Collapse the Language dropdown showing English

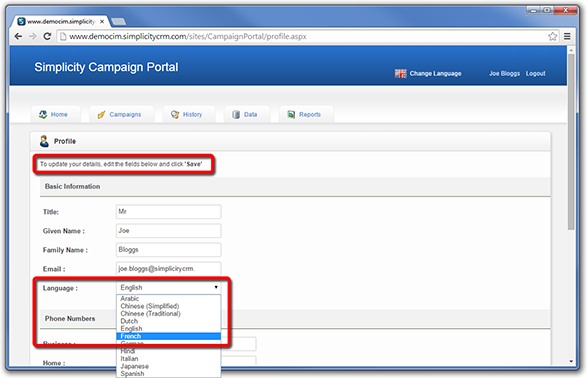click(168, 287)
